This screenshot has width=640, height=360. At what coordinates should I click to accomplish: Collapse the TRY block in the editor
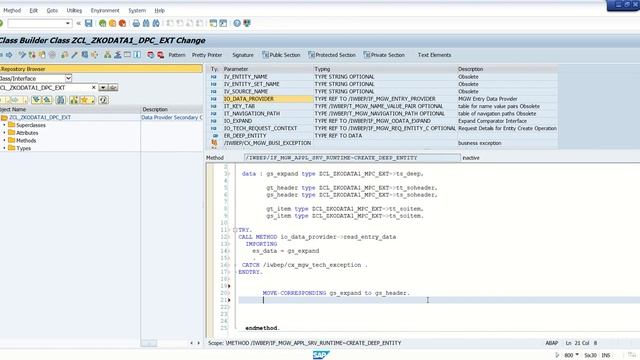pyautogui.click(x=235, y=230)
